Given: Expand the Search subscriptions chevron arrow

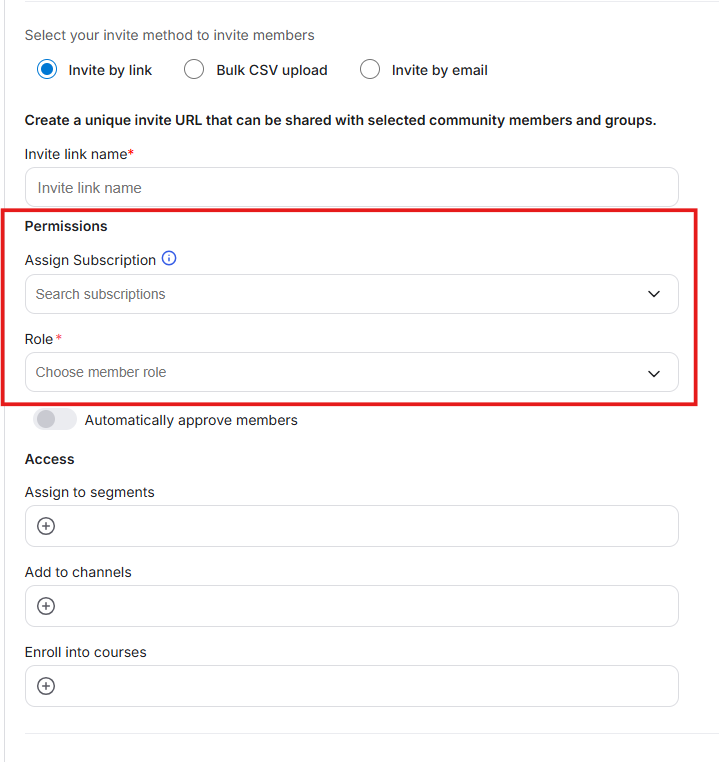Looking at the screenshot, I should tap(654, 294).
